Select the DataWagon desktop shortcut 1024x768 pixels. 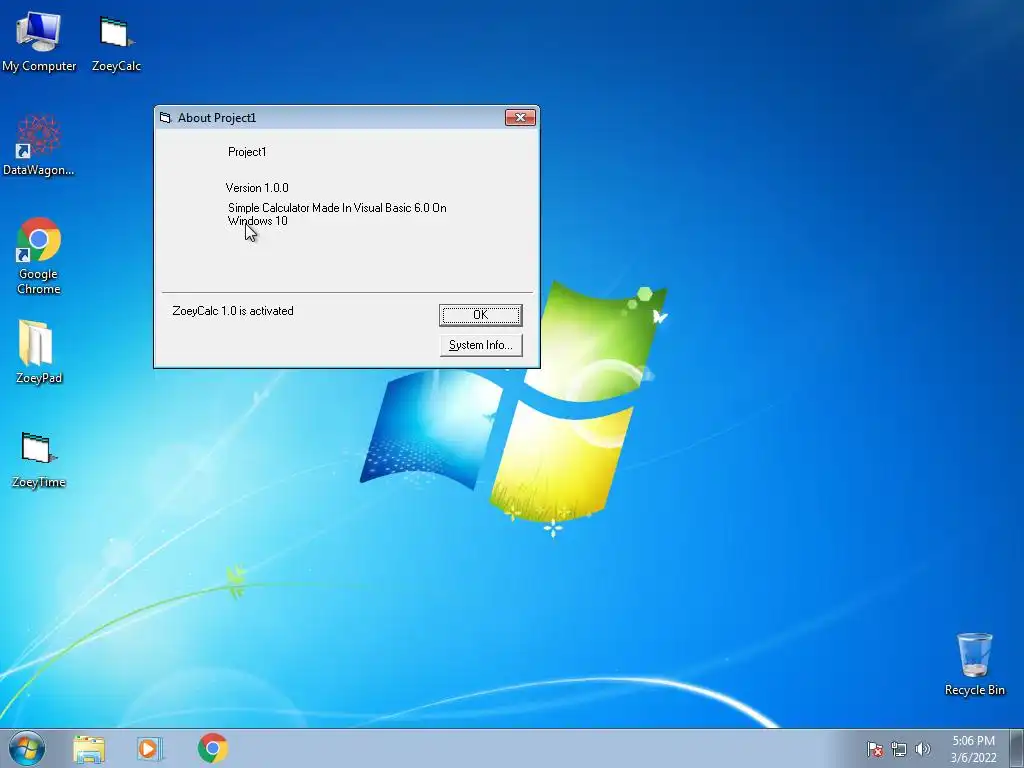[x=39, y=146]
